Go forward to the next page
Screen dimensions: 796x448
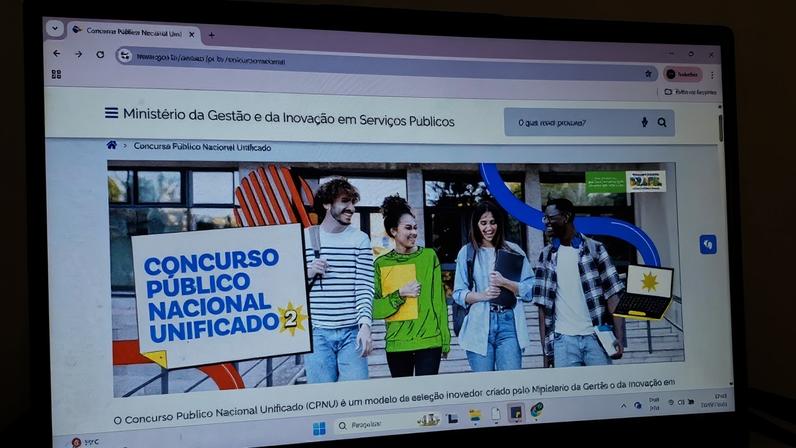click(79, 54)
